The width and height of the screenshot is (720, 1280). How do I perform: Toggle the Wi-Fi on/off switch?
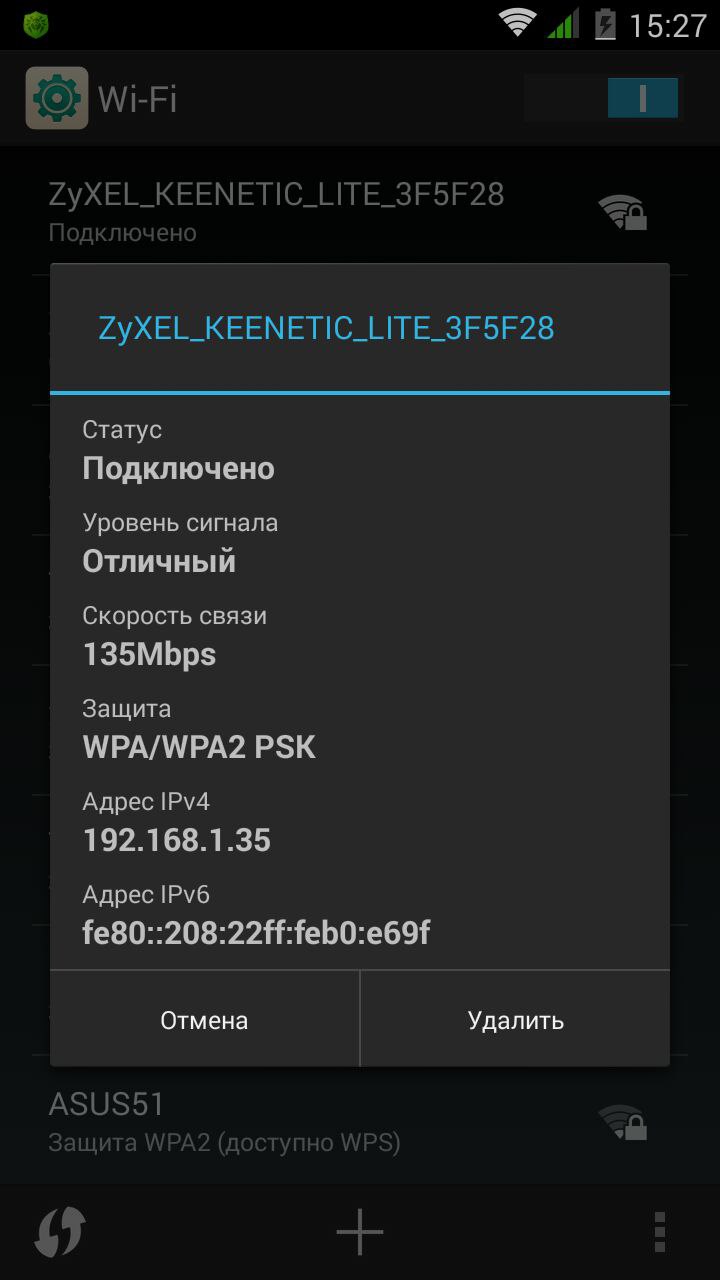coord(602,98)
